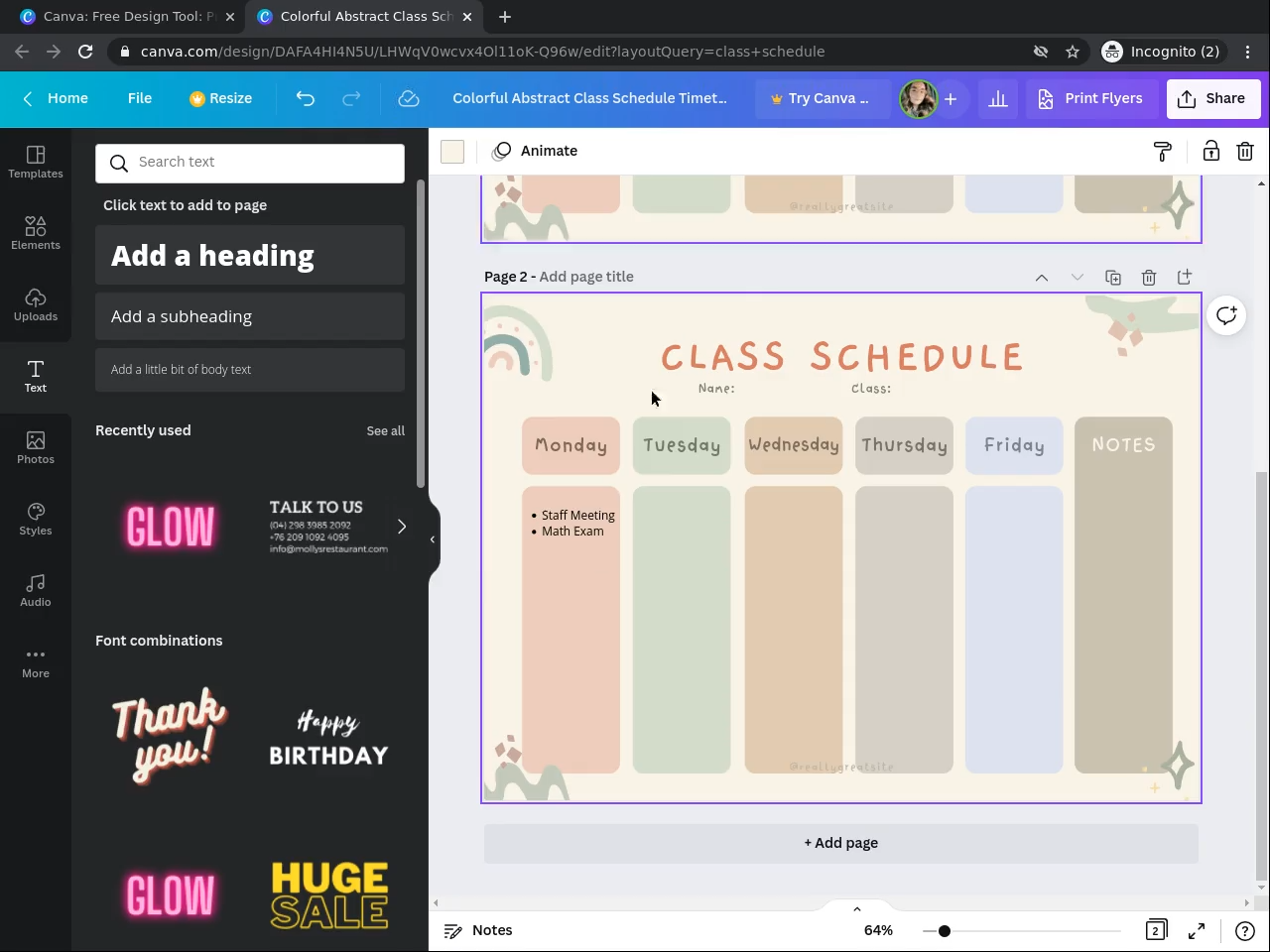Image resolution: width=1270 pixels, height=952 pixels.
Task: Select the Staff Meeting text box
Action: (x=572, y=523)
